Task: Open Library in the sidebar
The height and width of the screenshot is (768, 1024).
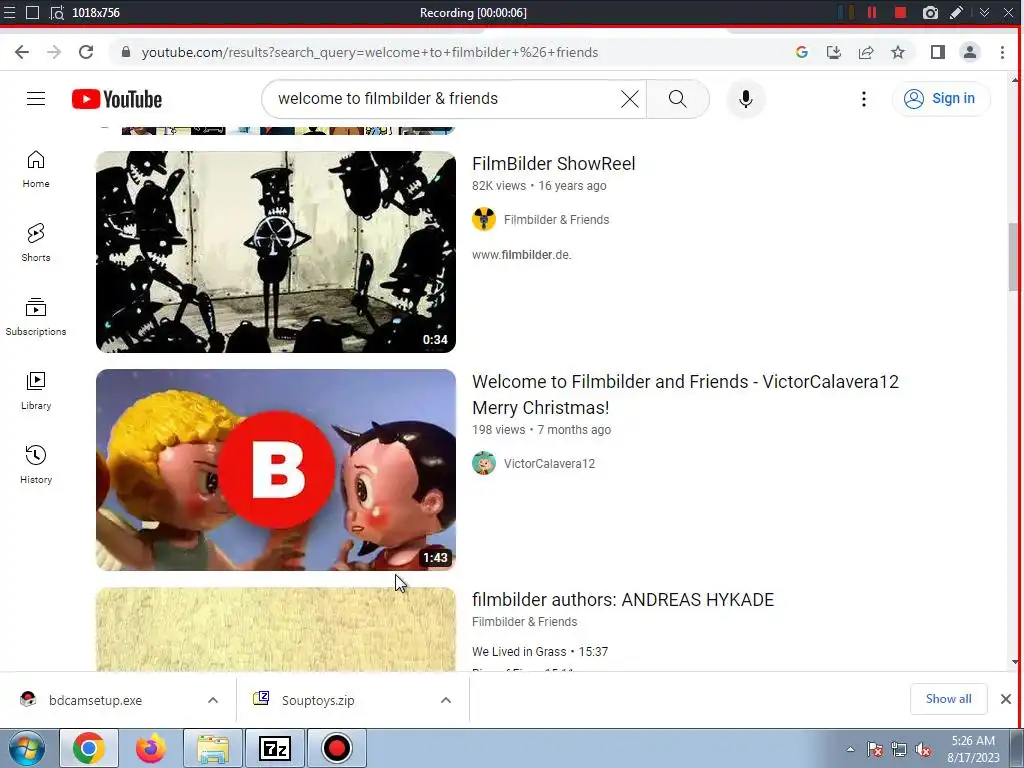Action: pos(36,391)
